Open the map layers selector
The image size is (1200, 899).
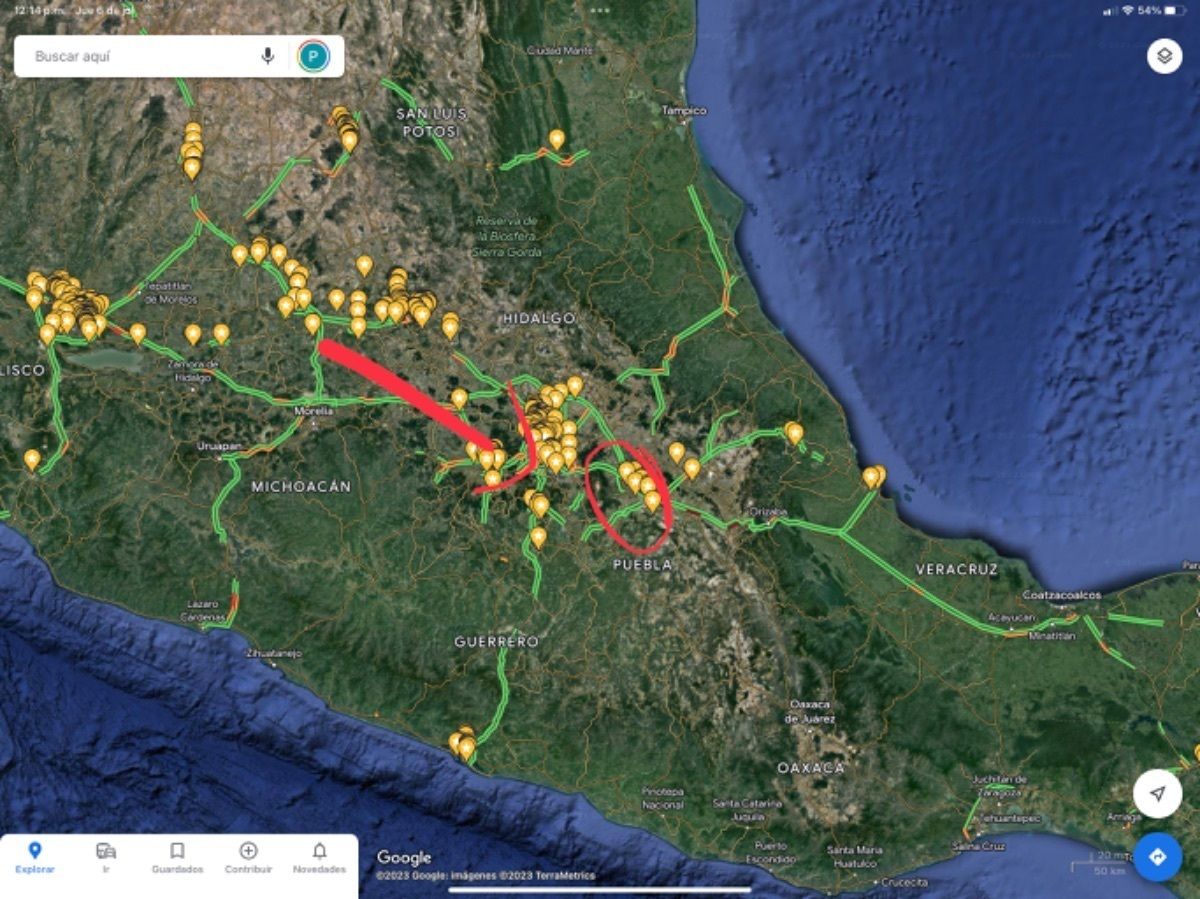coord(1164,56)
